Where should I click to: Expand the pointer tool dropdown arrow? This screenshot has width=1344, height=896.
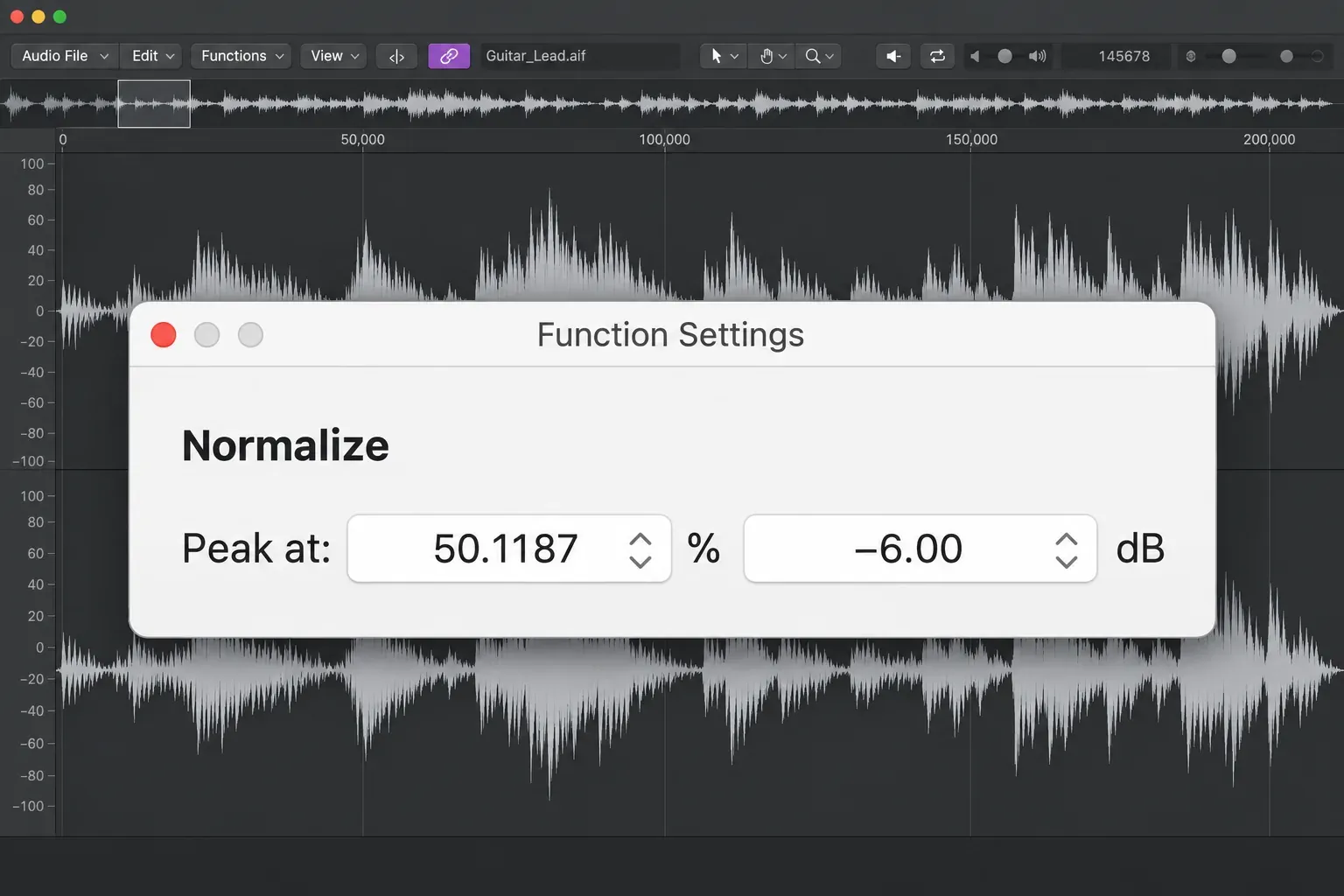tap(734, 56)
